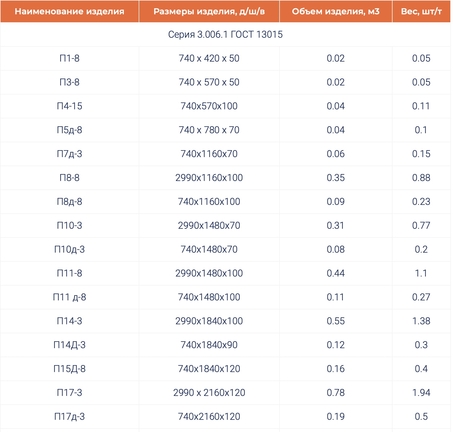Select dimensions cell 740x1840x90
This screenshot has width=453, height=432.
tap(209, 345)
